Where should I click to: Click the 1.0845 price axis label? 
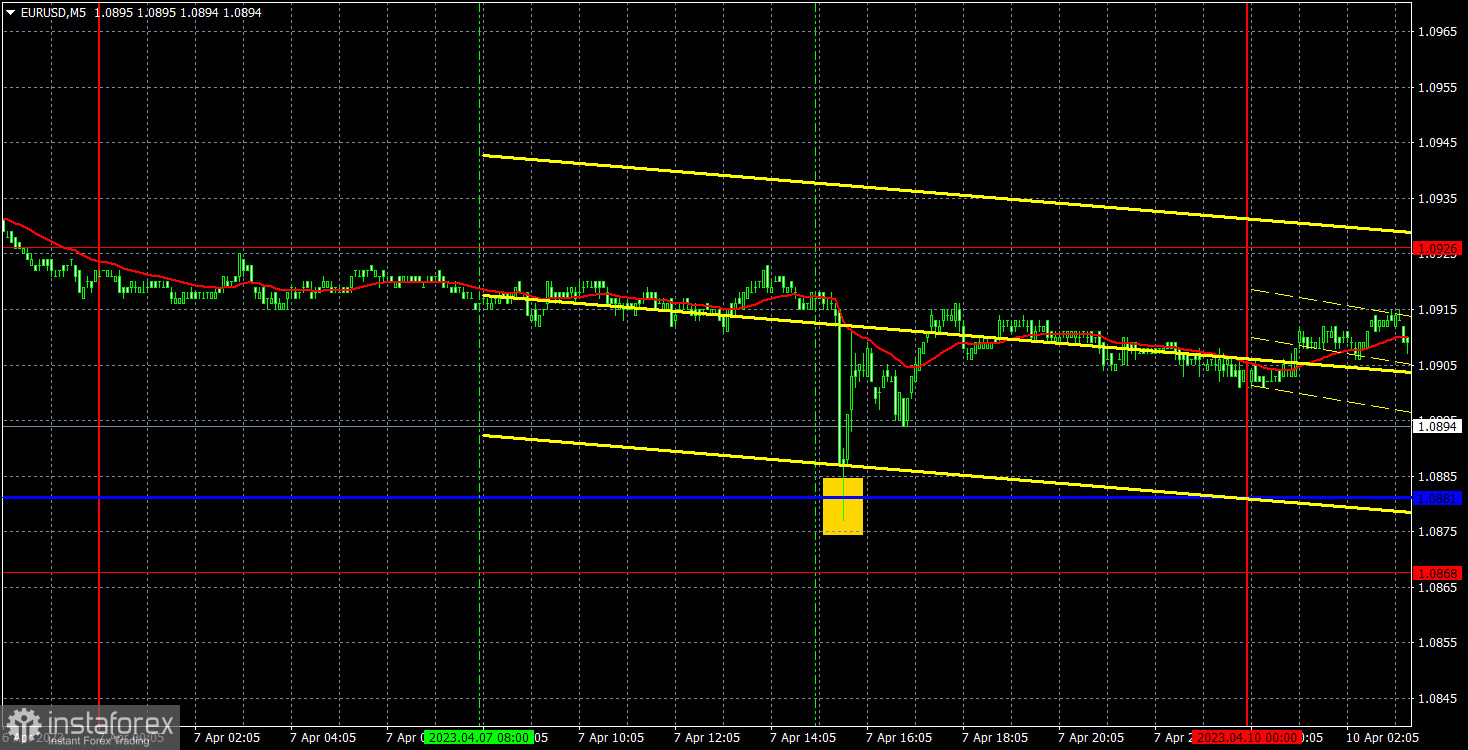coord(1438,699)
